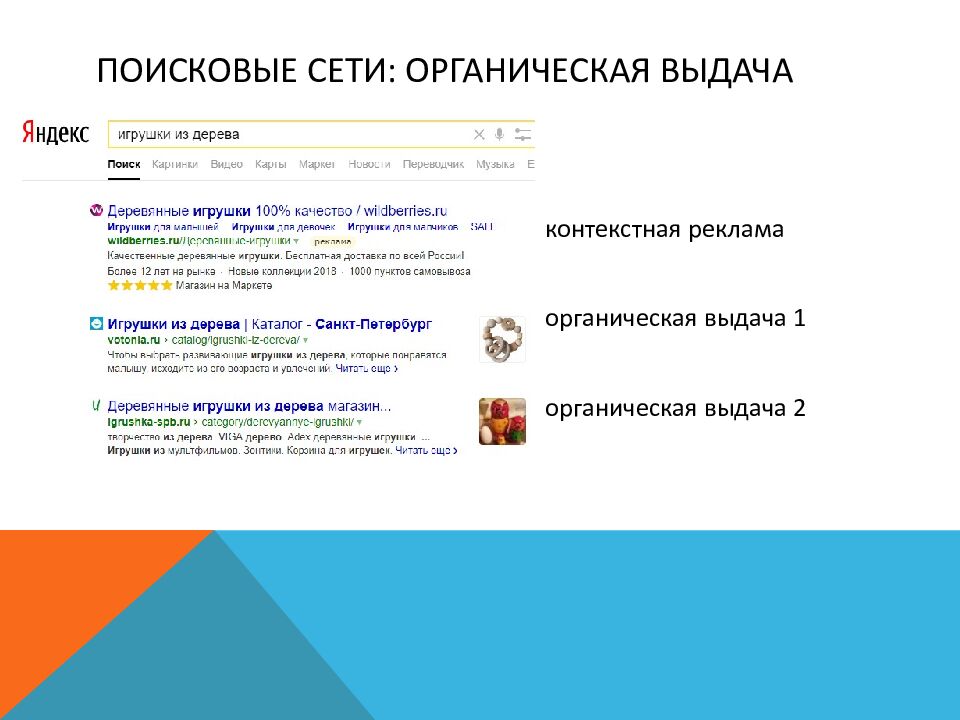The height and width of the screenshot is (720, 960).
Task: Click the wildberries favicon icon
Action: coord(96,211)
